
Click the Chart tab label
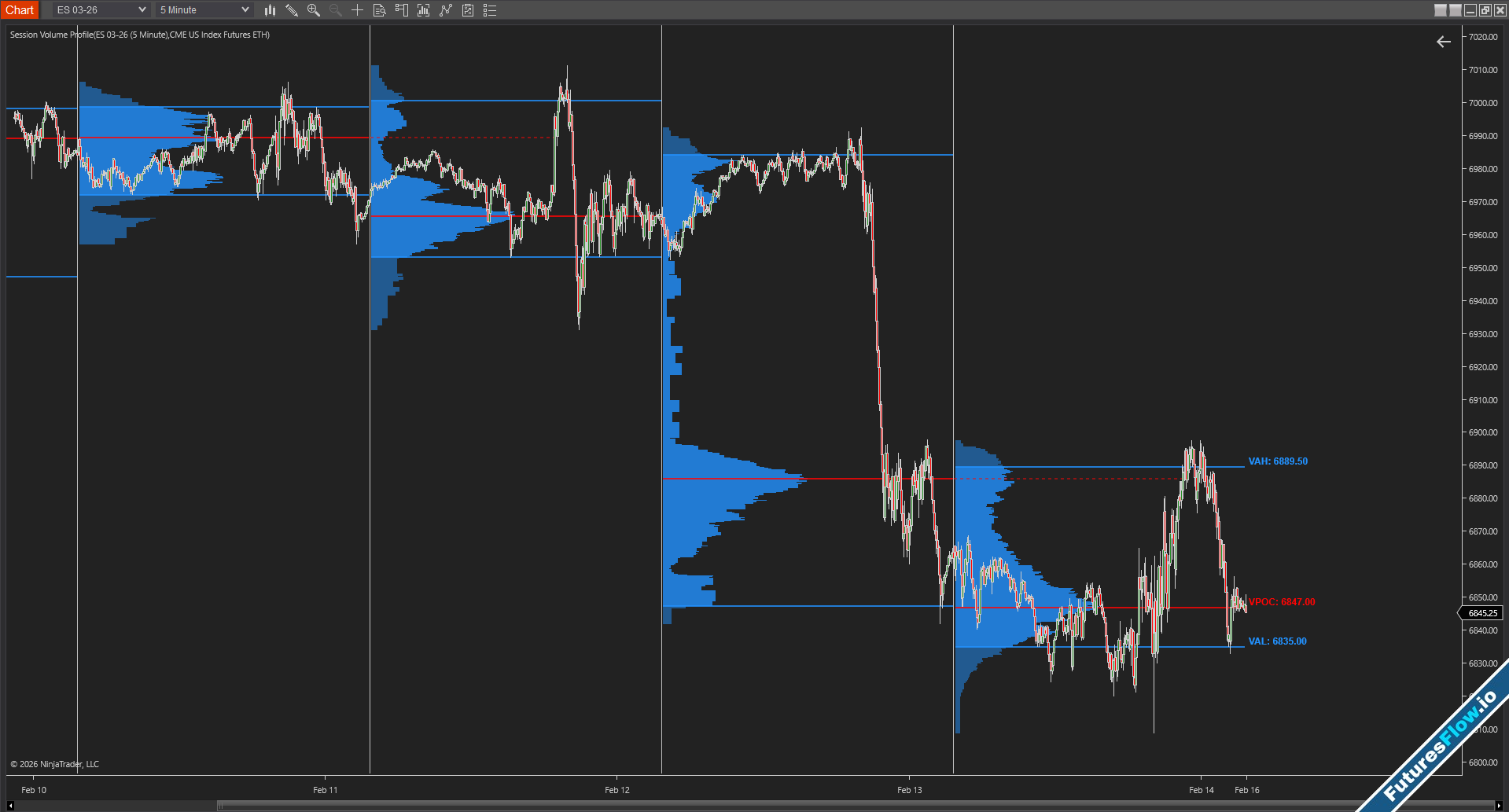click(20, 10)
